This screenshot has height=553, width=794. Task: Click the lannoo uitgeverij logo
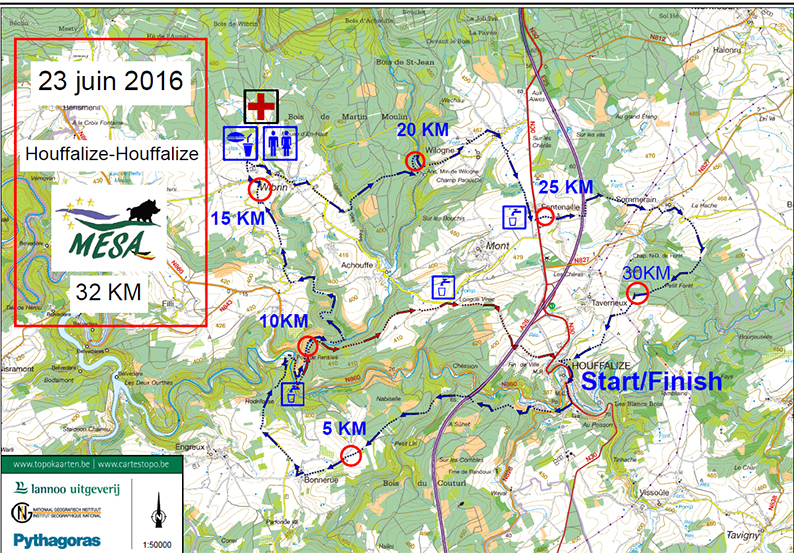[67, 488]
